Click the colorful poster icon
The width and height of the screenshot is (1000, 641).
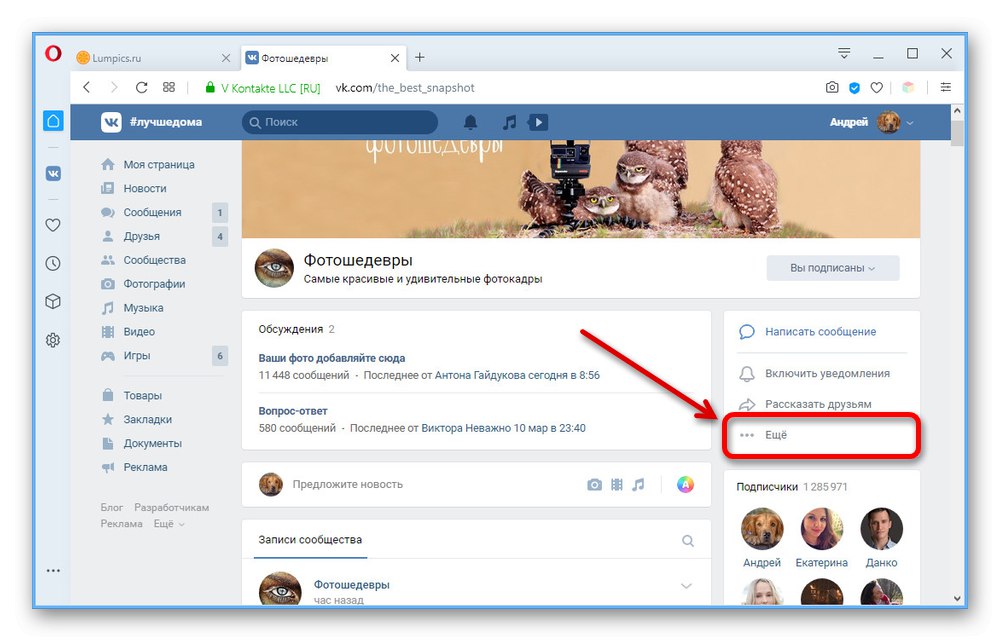(686, 485)
